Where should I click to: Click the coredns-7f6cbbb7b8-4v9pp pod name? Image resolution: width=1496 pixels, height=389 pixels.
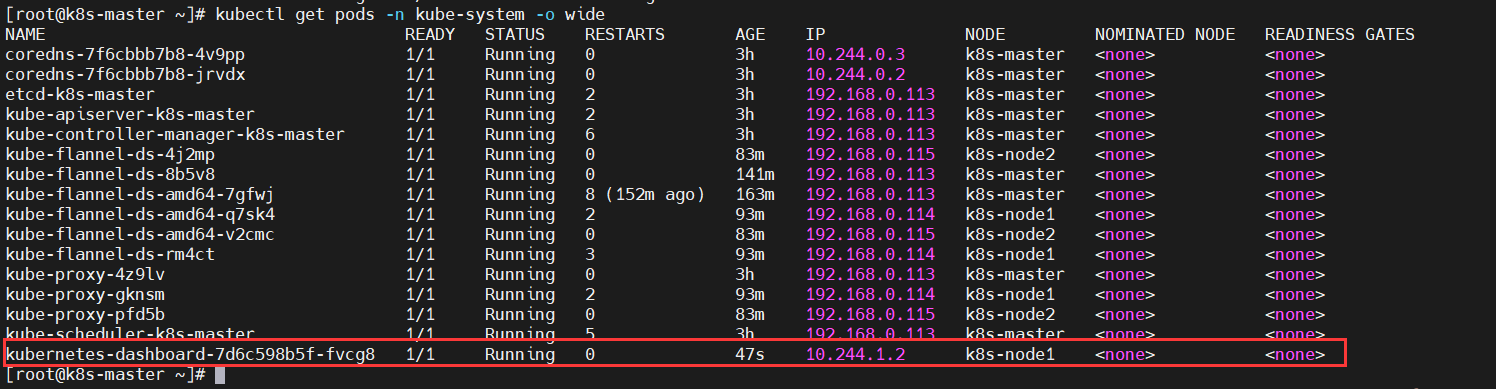125,54
